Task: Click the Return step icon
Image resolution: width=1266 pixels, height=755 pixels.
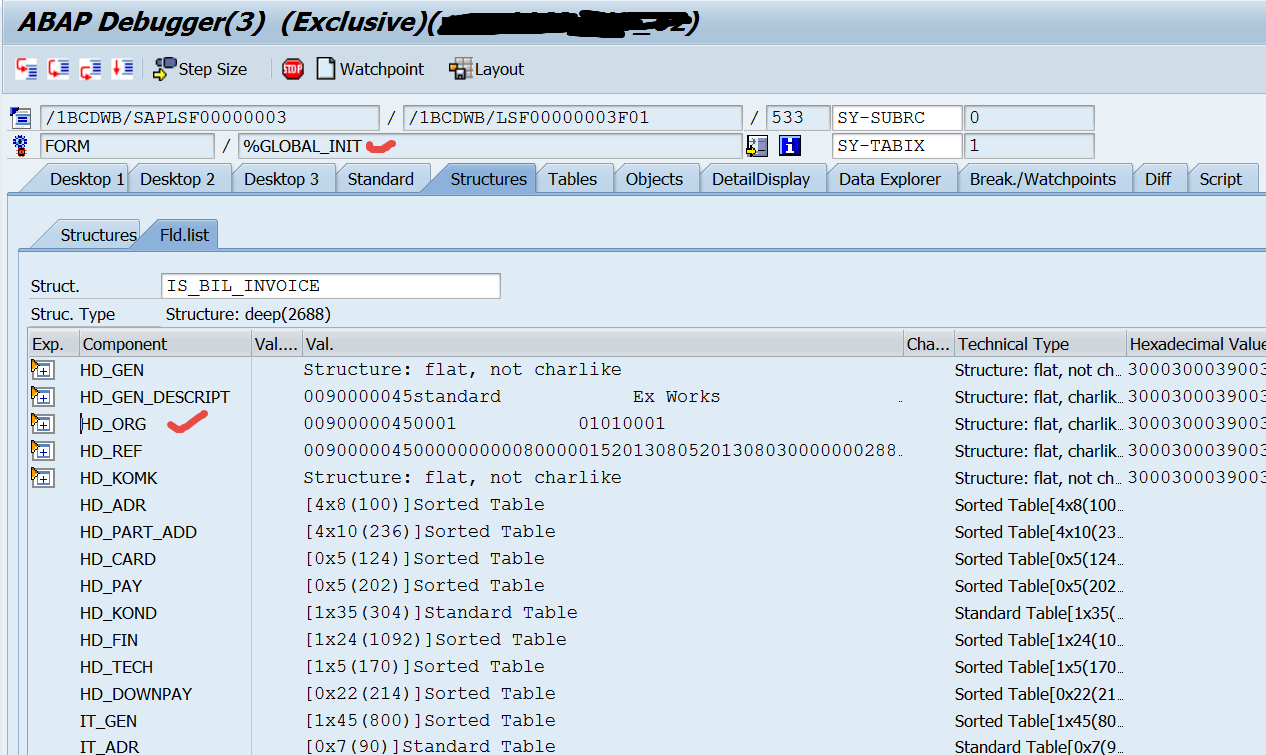Action: tap(90, 68)
